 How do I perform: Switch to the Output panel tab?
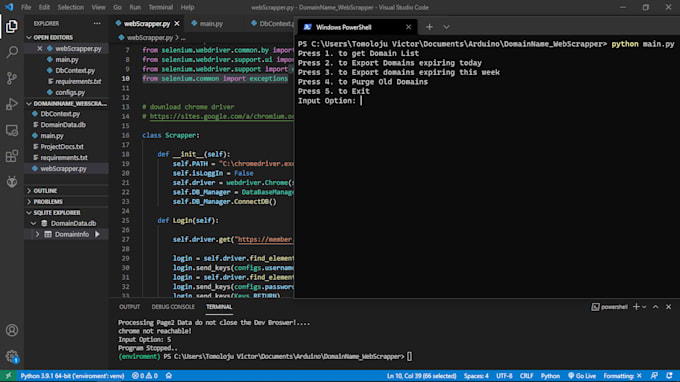pos(129,307)
